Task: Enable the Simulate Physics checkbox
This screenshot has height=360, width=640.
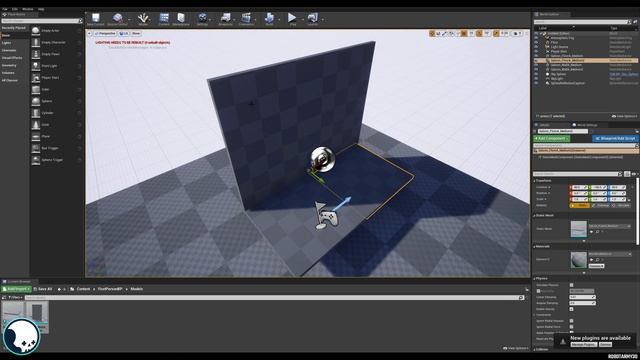Action: point(571,285)
